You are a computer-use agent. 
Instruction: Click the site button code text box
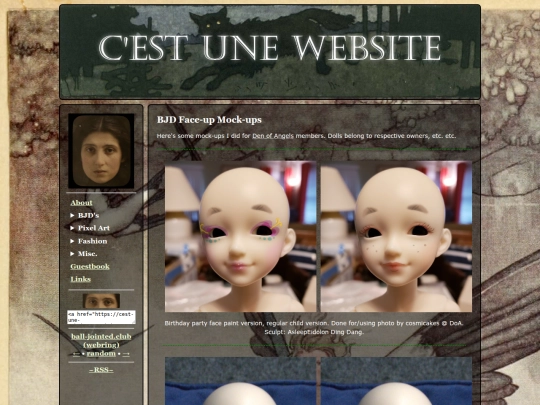click(x=101, y=317)
